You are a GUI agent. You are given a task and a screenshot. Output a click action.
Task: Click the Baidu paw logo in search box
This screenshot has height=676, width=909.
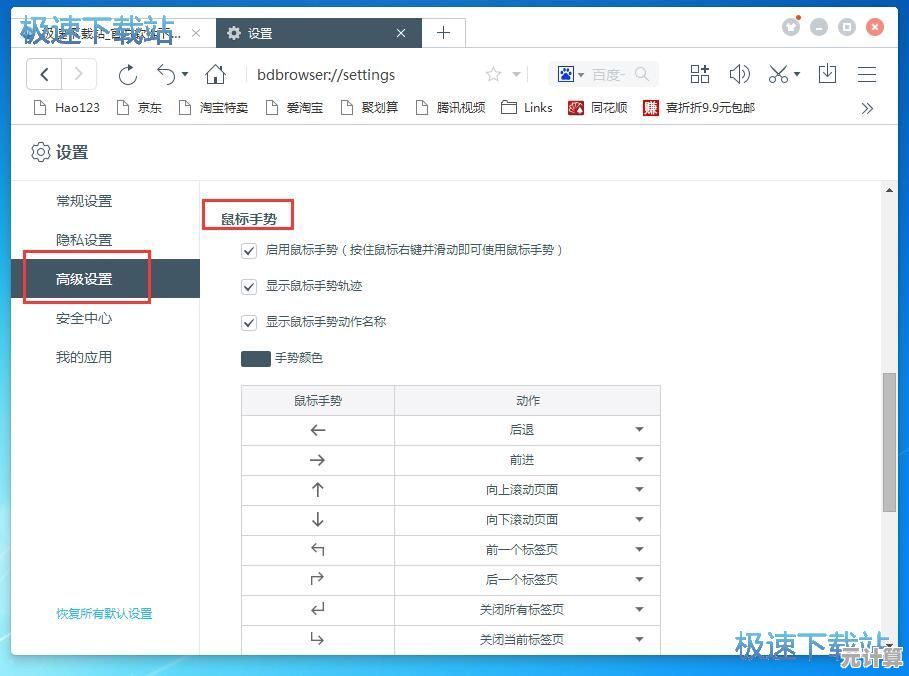(x=567, y=74)
